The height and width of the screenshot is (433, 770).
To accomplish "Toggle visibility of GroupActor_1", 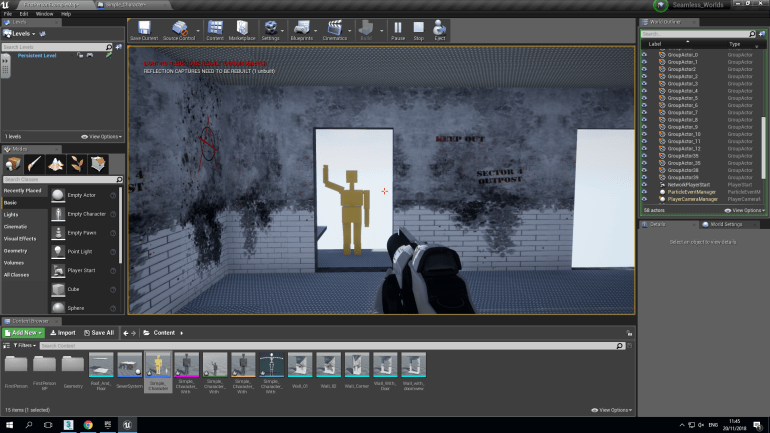I will [x=644, y=62].
